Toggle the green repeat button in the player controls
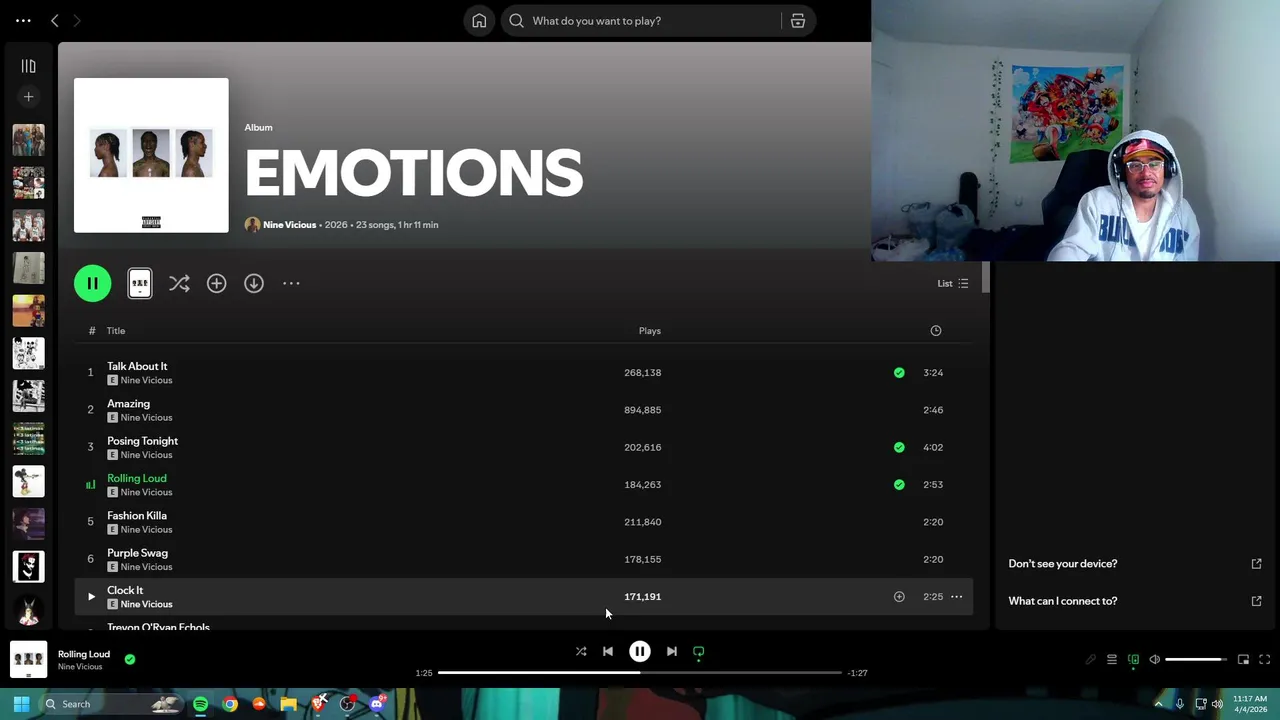The width and height of the screenshot is (1280, 720). (699, 652)
